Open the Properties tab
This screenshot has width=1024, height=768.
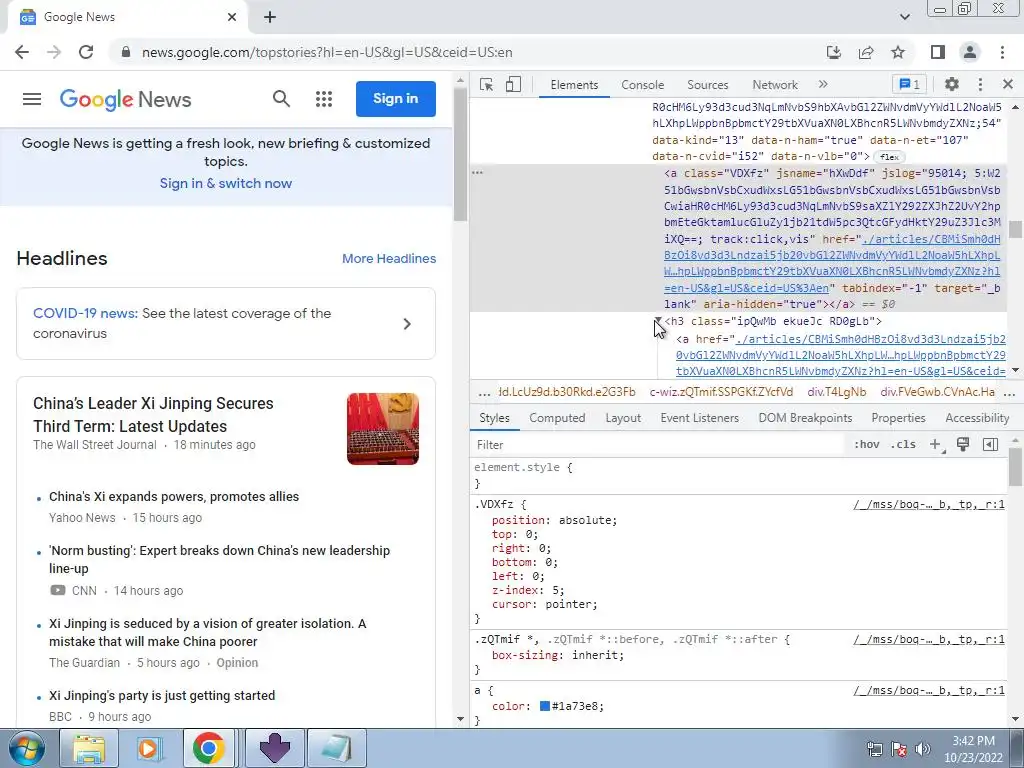tap(898, 418)
